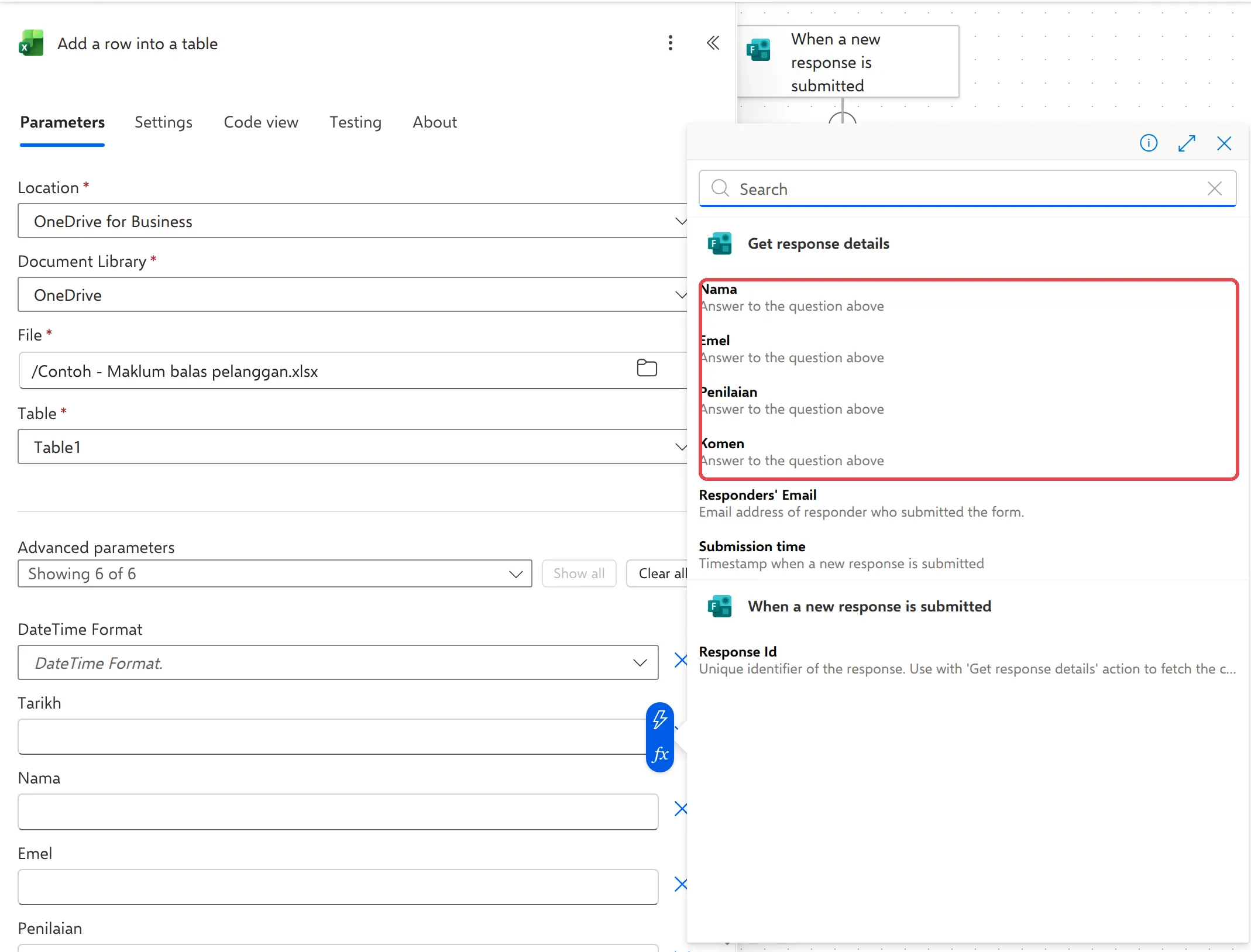This screenshot has width=1251, height=952.
Task: Insert the Penilaian dynamic content item
Action: 968,400
